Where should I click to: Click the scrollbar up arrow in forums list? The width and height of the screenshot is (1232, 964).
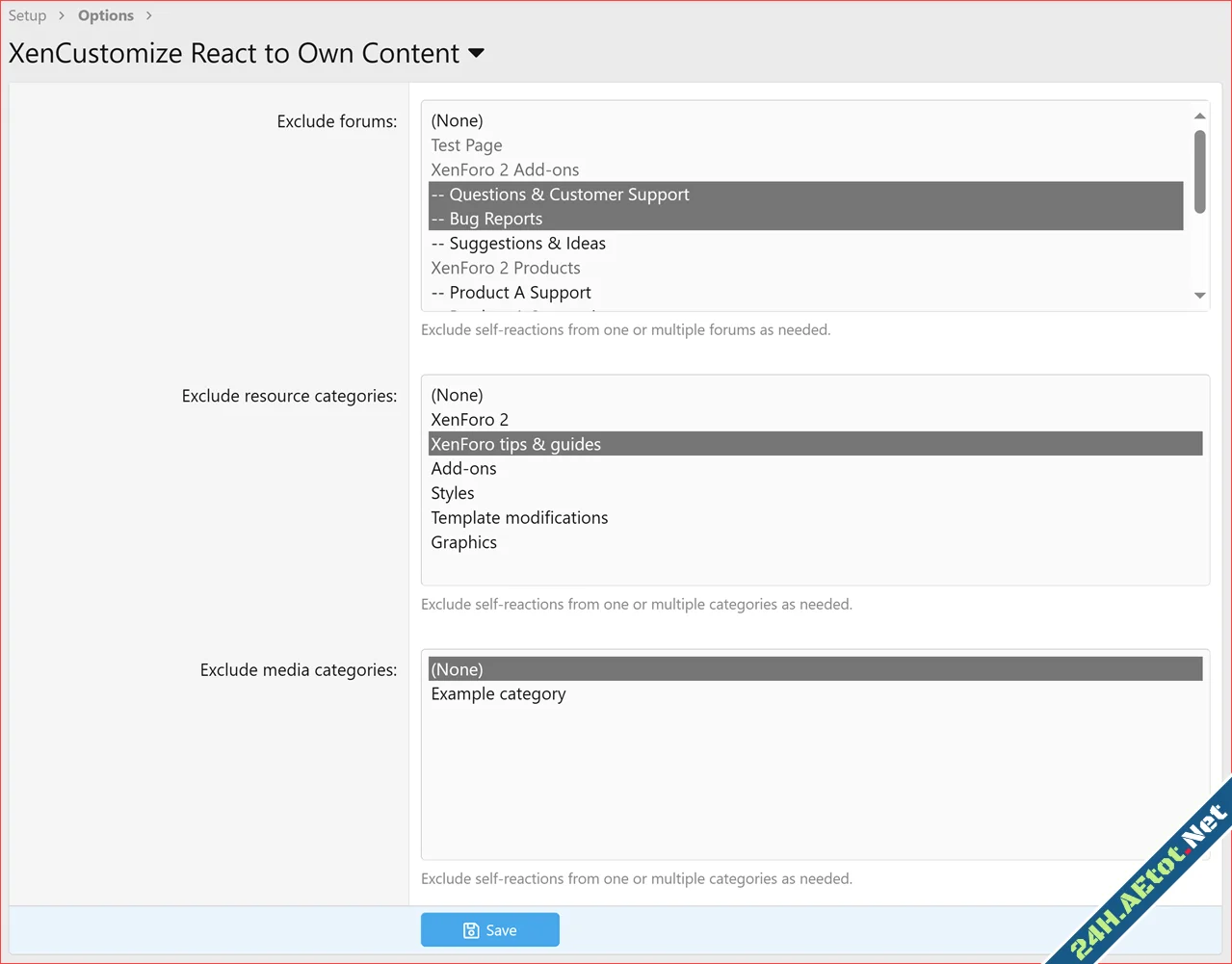[1199, 116]
